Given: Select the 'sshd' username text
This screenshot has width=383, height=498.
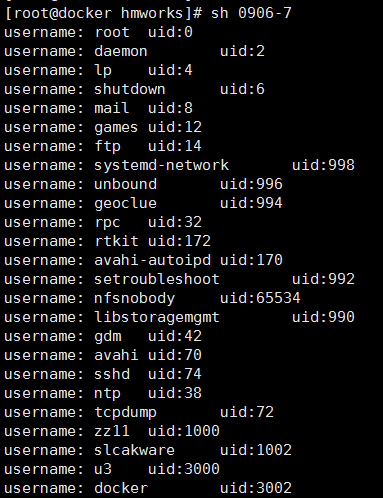Looking at the screenshot, I should click(112, 374).
